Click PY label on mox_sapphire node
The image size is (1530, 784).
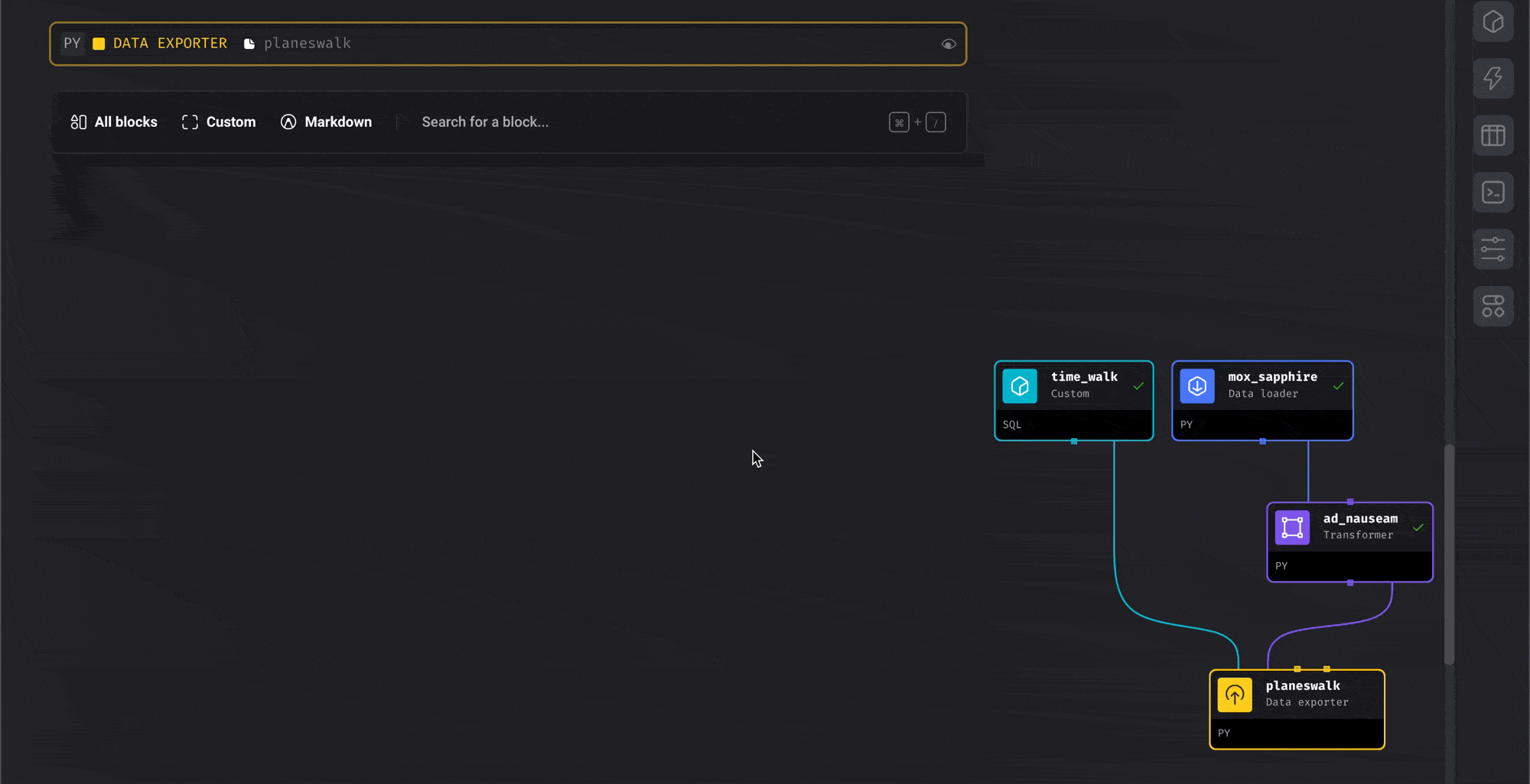pyautogui.click(x=1187, y=425)
